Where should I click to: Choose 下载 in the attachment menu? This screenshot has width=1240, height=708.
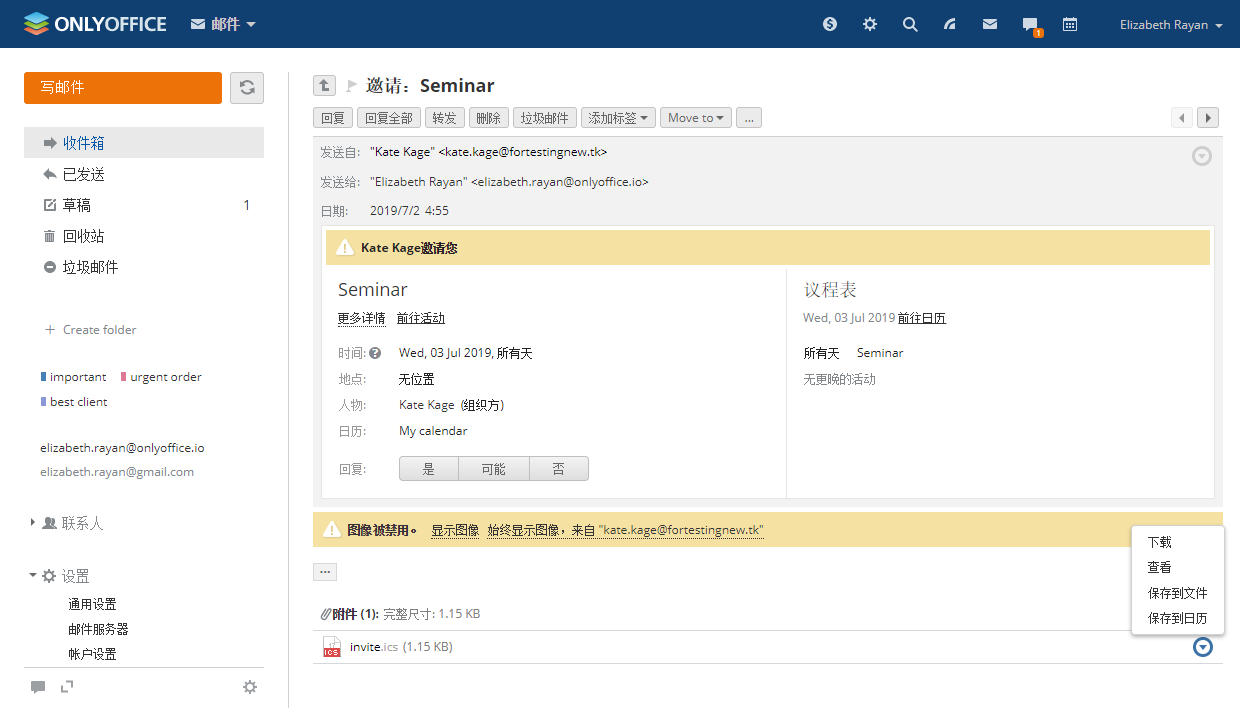coord(1159,542)
